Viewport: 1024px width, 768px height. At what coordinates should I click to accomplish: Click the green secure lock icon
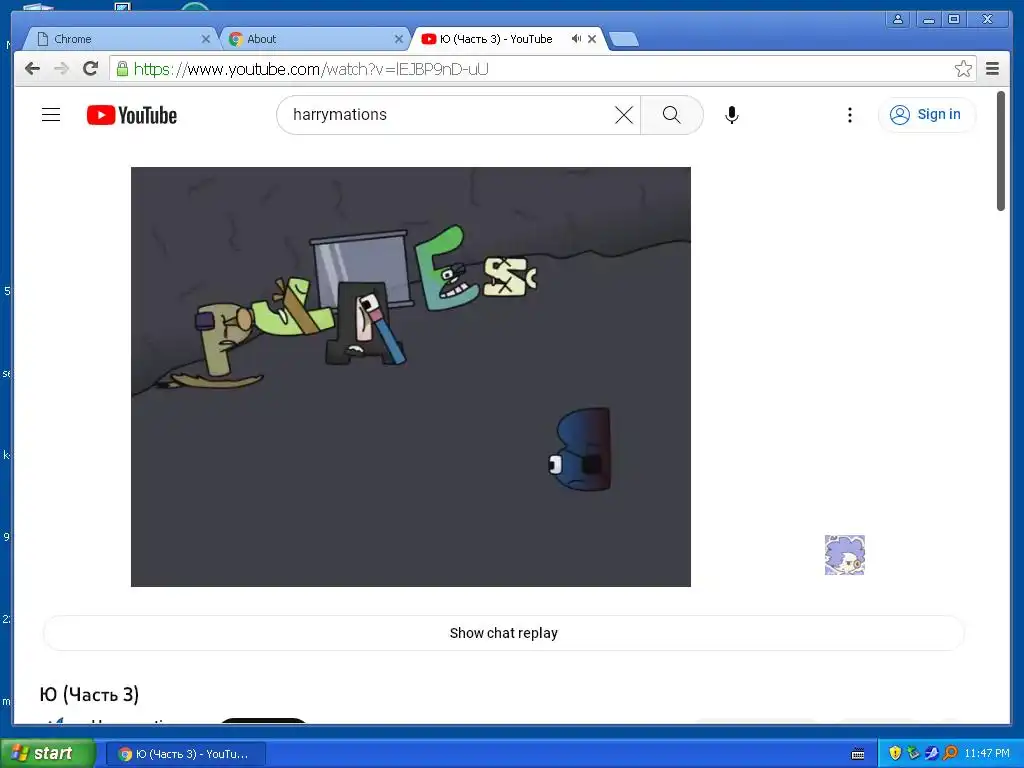click(122, 69)
